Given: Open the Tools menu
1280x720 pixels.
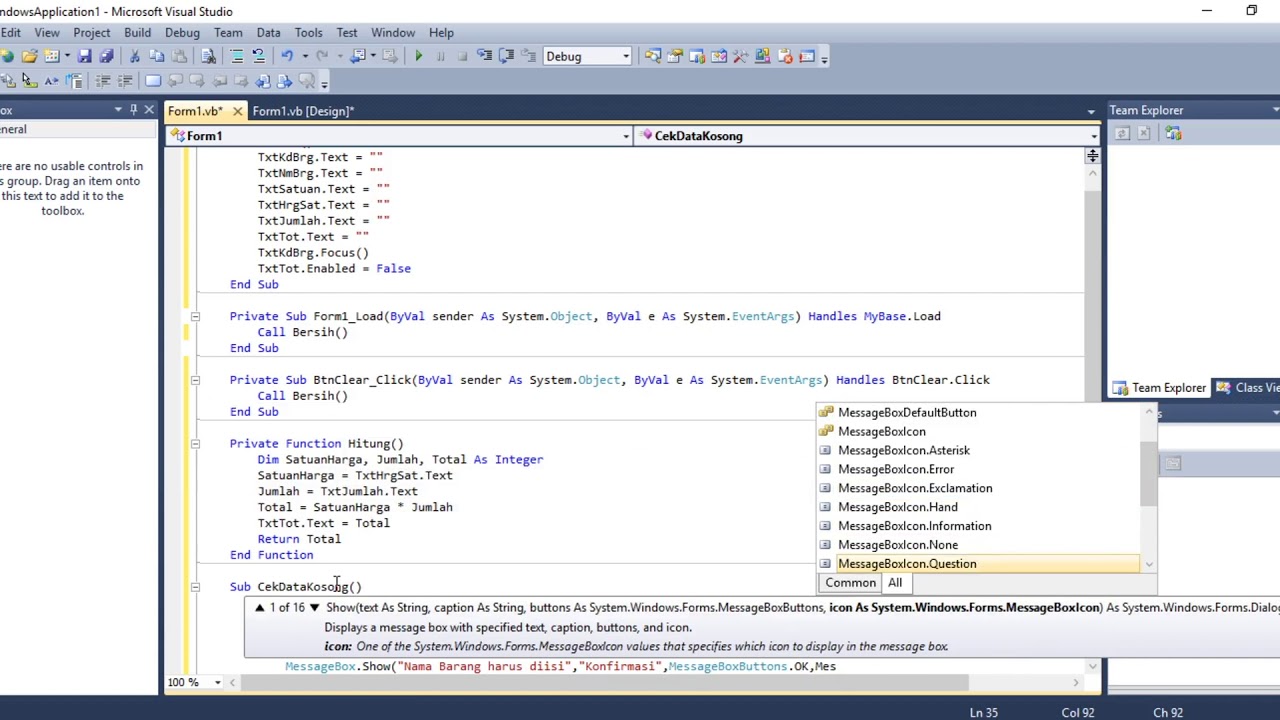Looking at the screenshot, I should [x=308, y=33].
